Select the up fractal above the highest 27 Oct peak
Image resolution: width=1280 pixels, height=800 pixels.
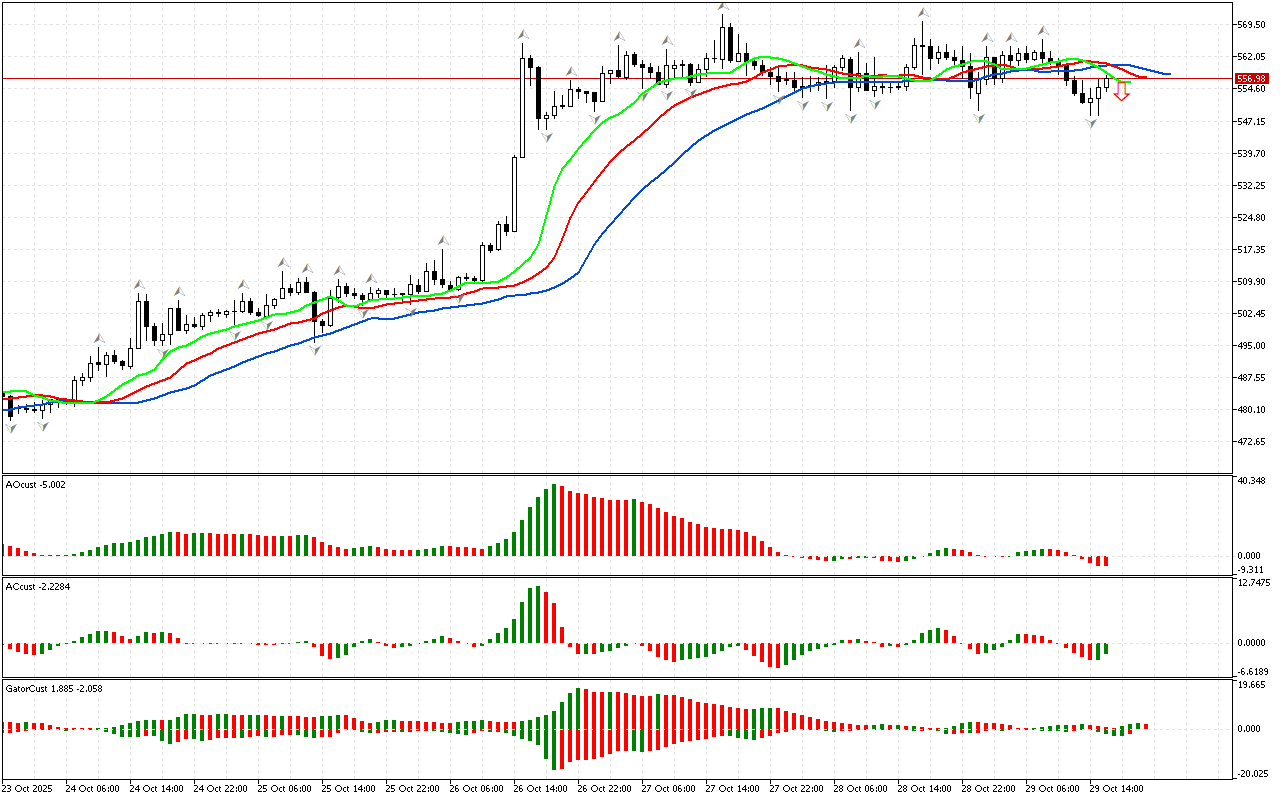click(722, 8)
